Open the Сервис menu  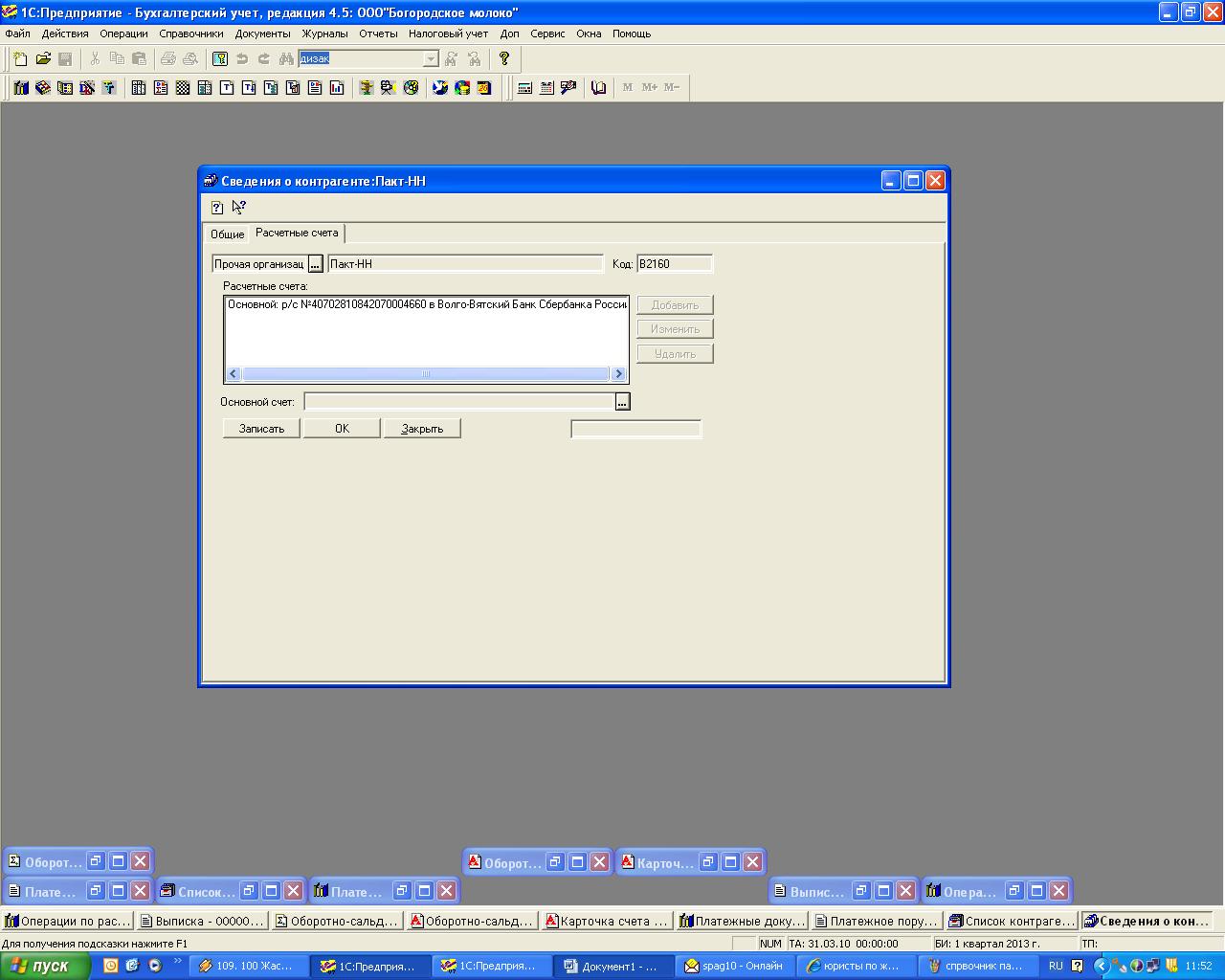pos(547,33)
